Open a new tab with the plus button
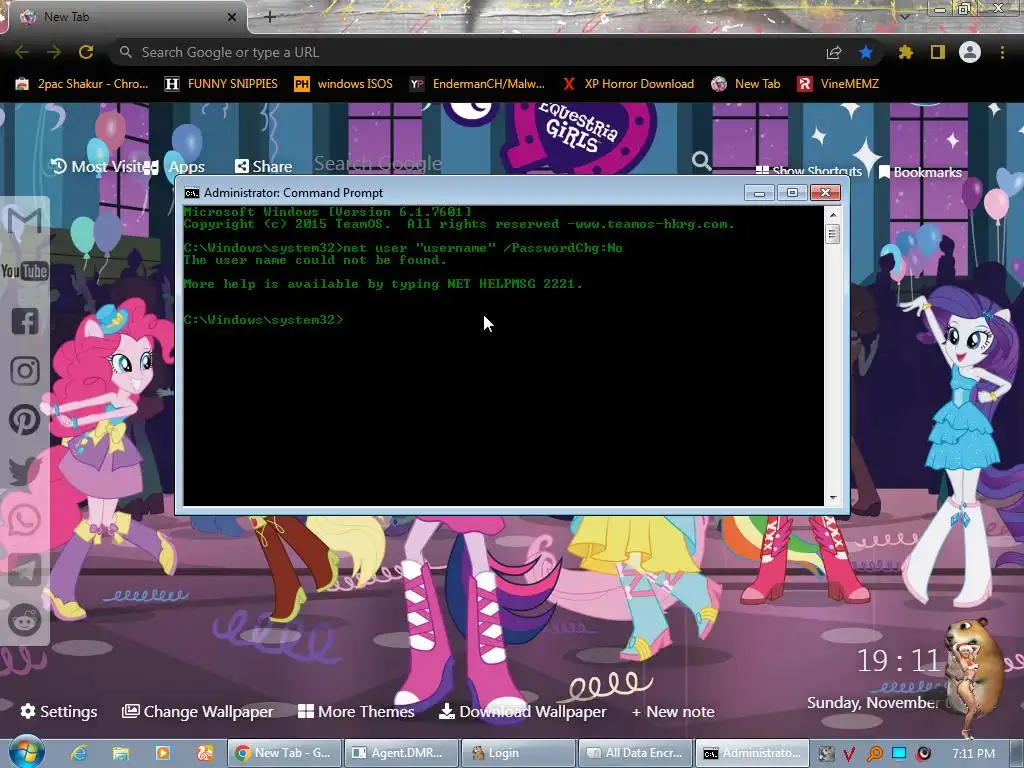 pyautogui.click(x=270, y=17)
